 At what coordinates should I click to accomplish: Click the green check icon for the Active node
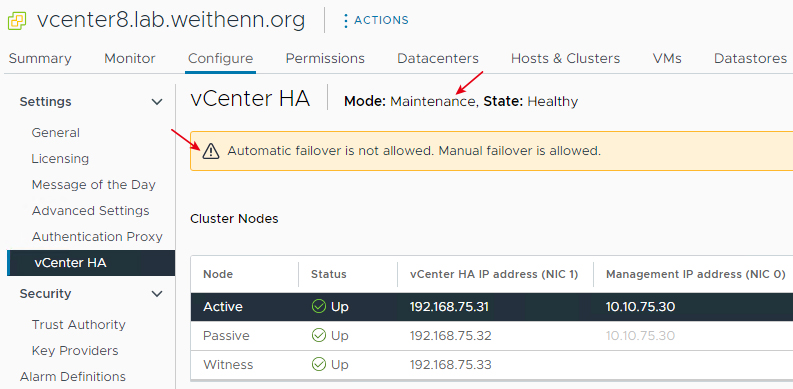[x=319, y=306]
